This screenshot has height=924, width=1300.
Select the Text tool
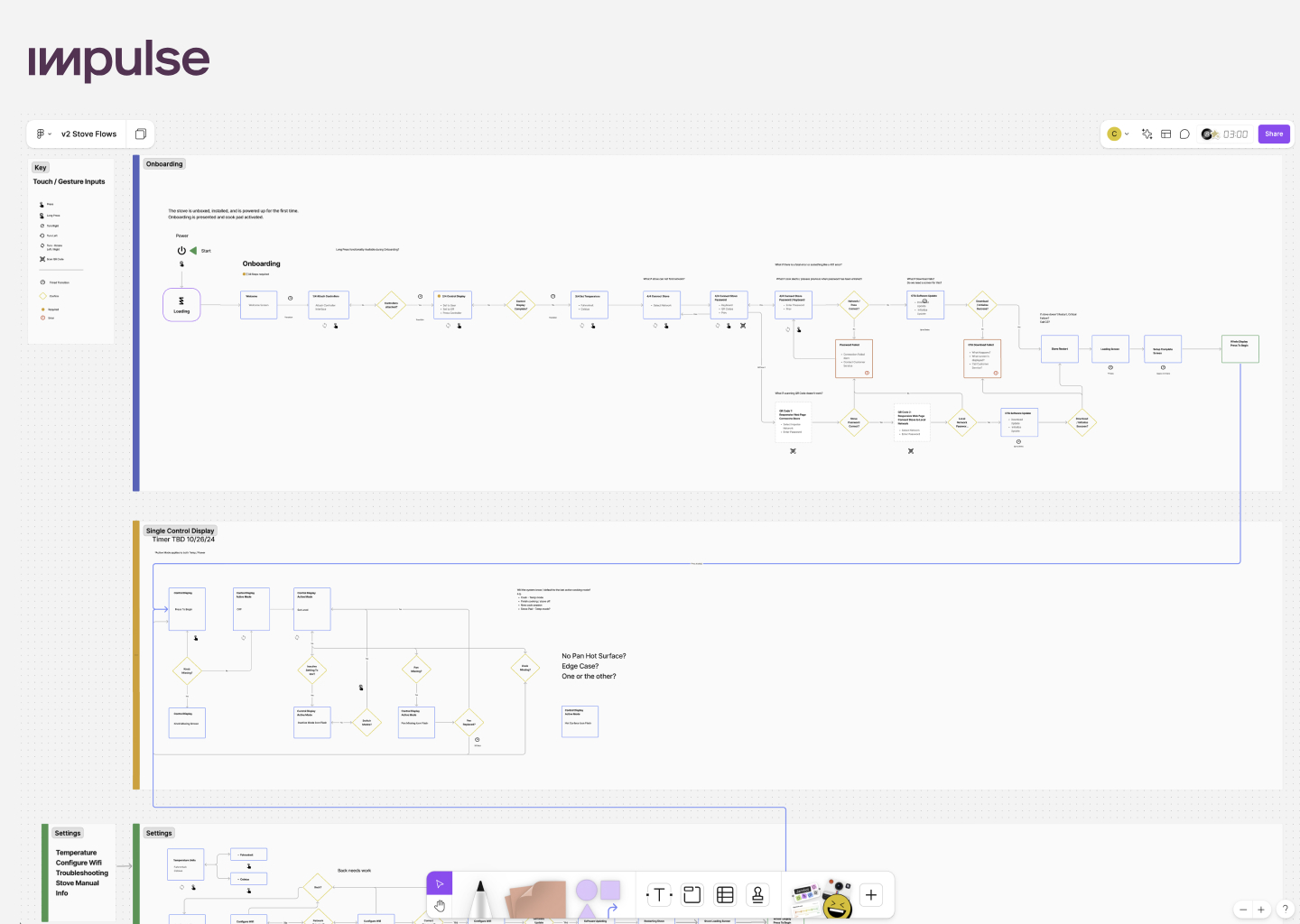click(659, 895)
